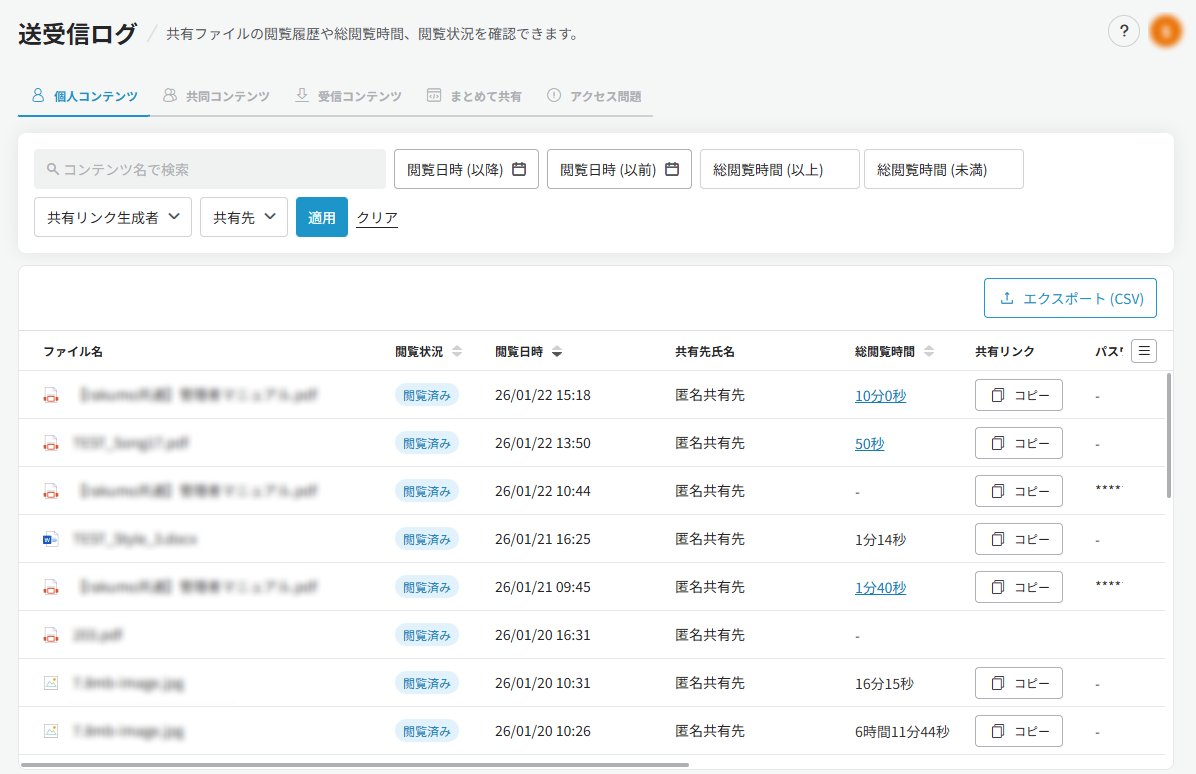Screen dimensions: 1196x774
Task: Click the 閲覧済み badge in the 16:31 row
Action: tap(426, 635)
